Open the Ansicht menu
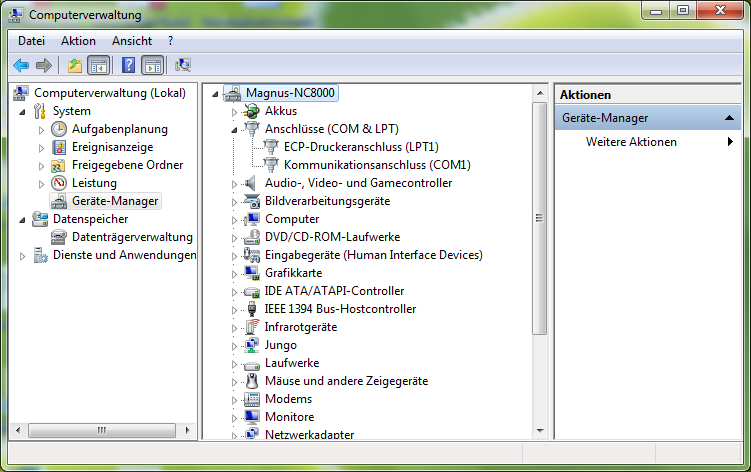Screen dimensions: 751x472 click(132, 41)
